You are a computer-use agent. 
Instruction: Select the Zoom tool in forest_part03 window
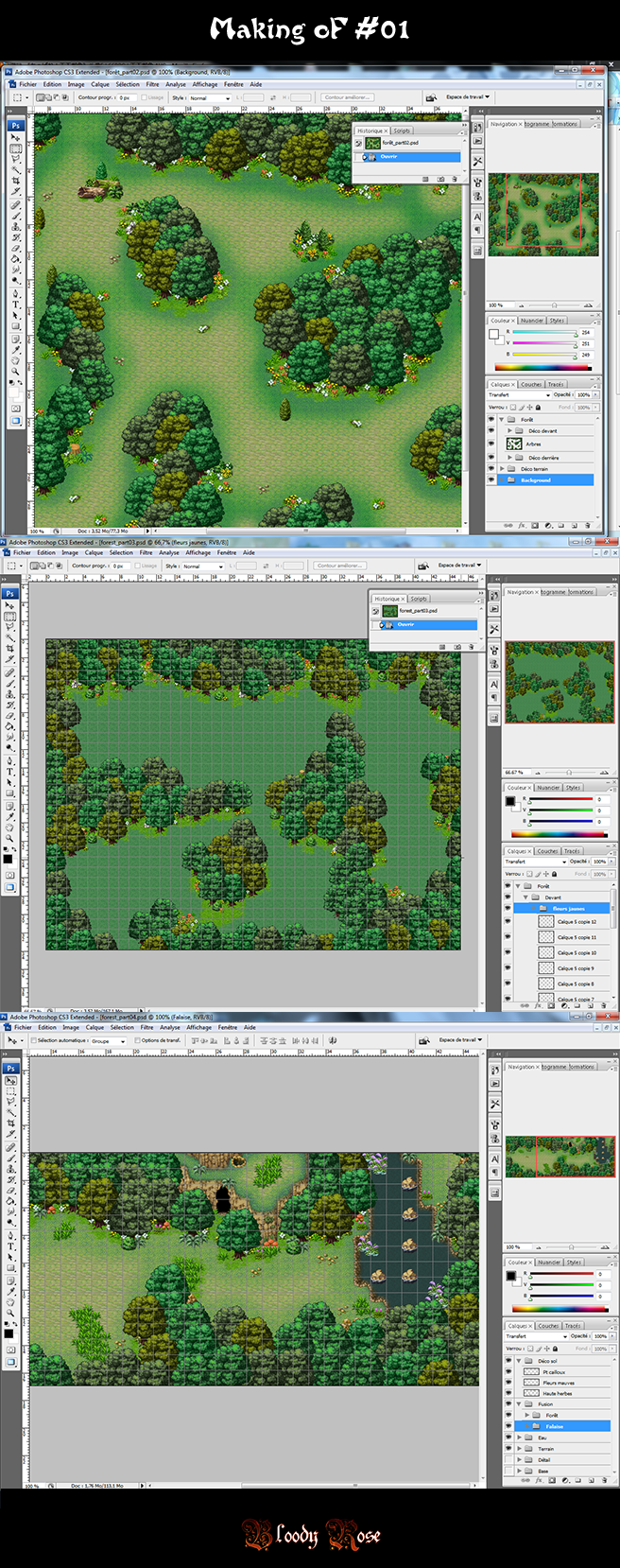point(10,838)
